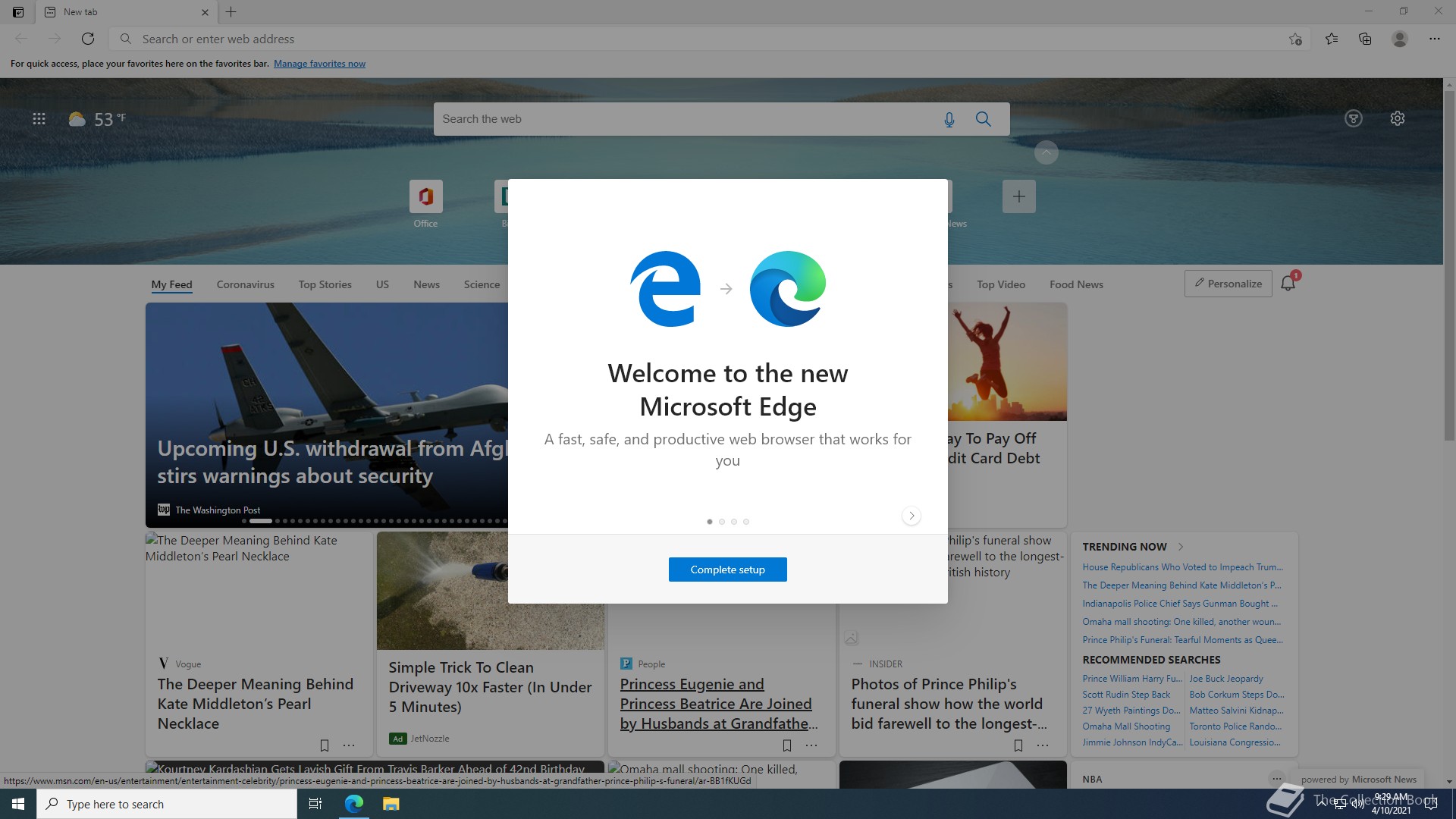
Task: Start voice search with microphone icon
Action: pyautogui.click(x=949, y=119)
